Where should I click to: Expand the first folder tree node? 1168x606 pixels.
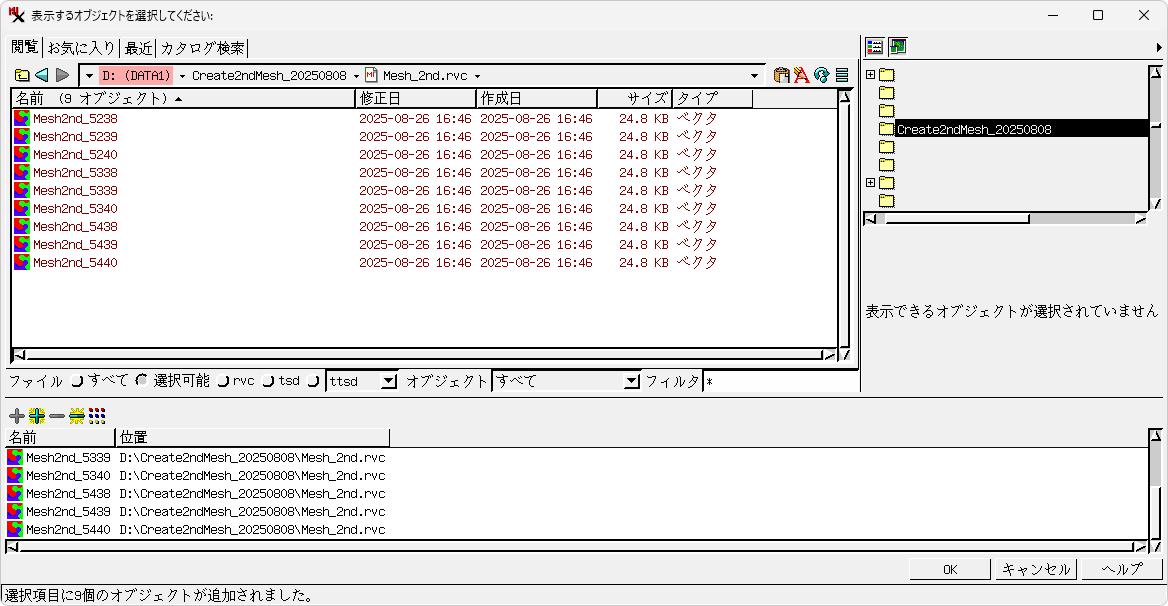coord(870,75)
